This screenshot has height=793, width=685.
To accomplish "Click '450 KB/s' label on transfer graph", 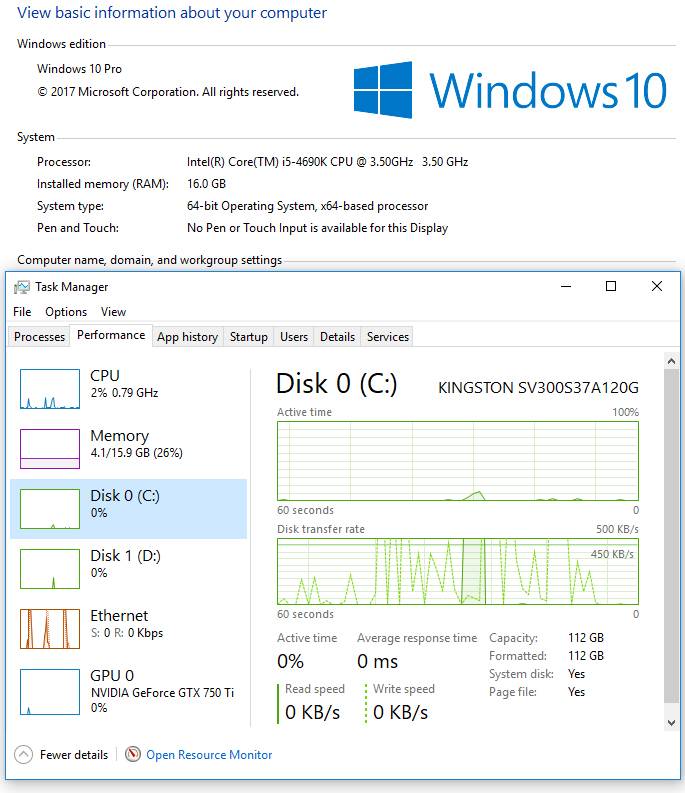I will click(x=612, y=554).
